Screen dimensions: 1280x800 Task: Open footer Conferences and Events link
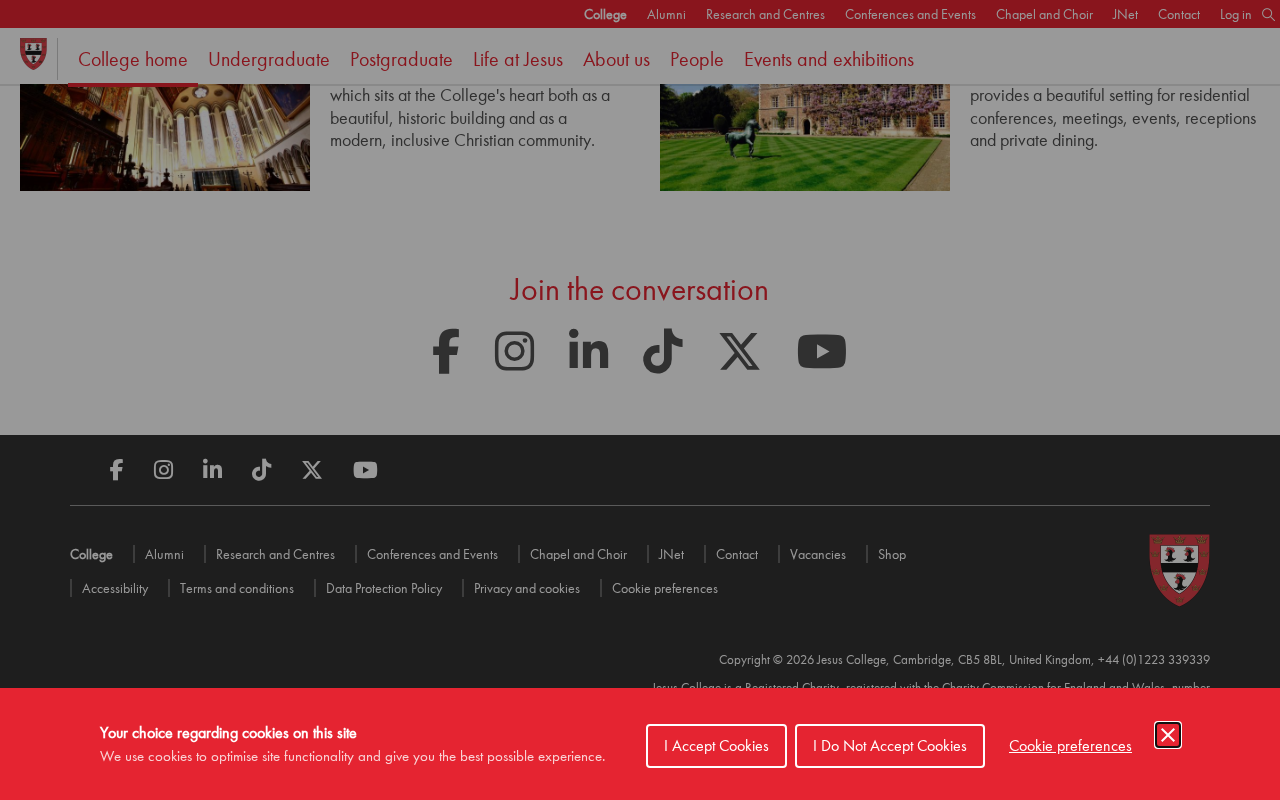(x=432, y=554)
